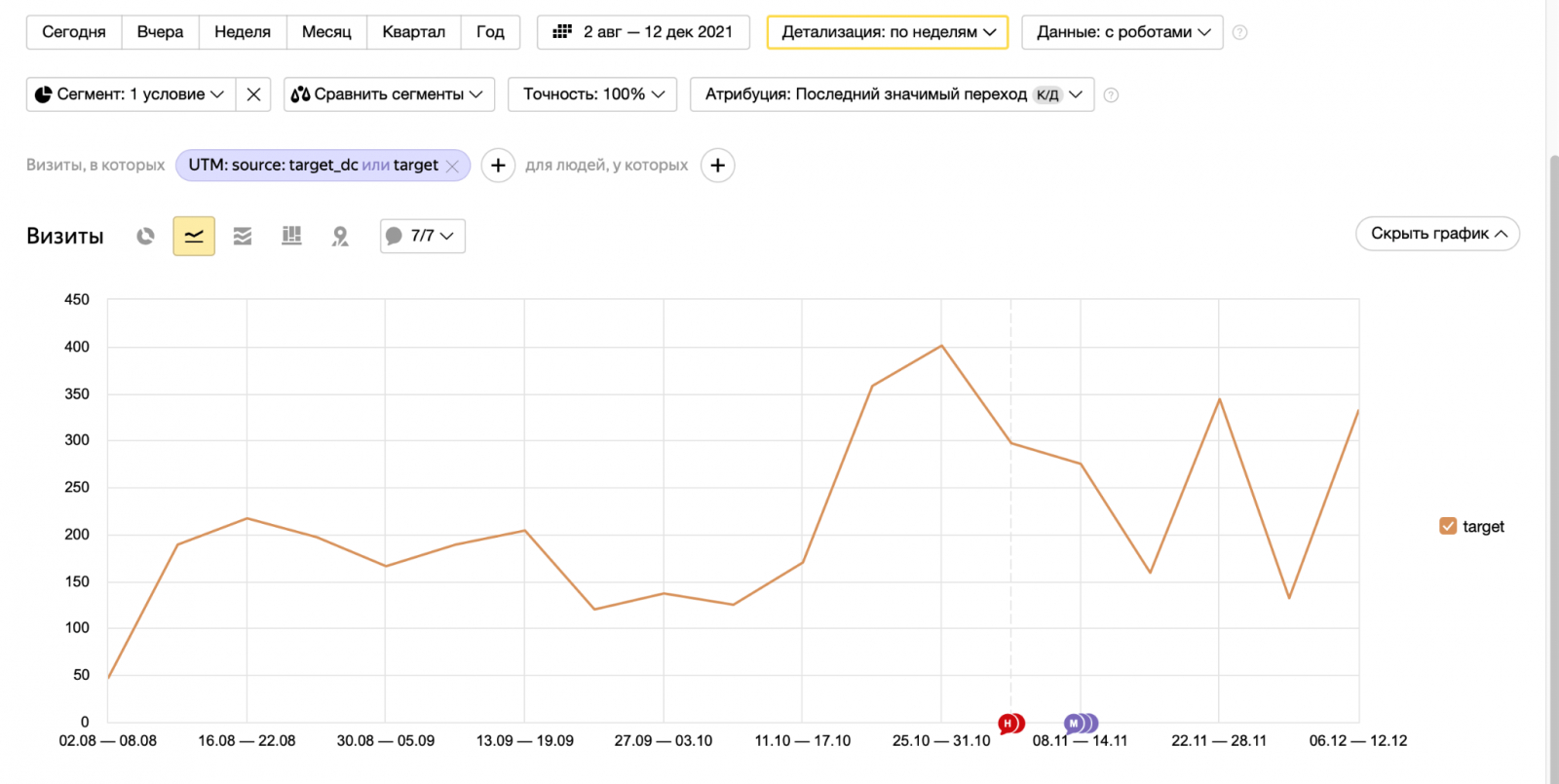Screen dimensions: 1559x784
Task: Open the map view icon
Action: click(340, 236)
